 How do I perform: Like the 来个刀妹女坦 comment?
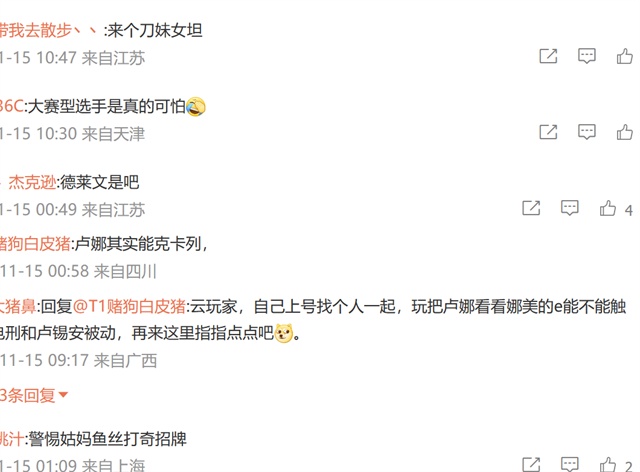625,56
